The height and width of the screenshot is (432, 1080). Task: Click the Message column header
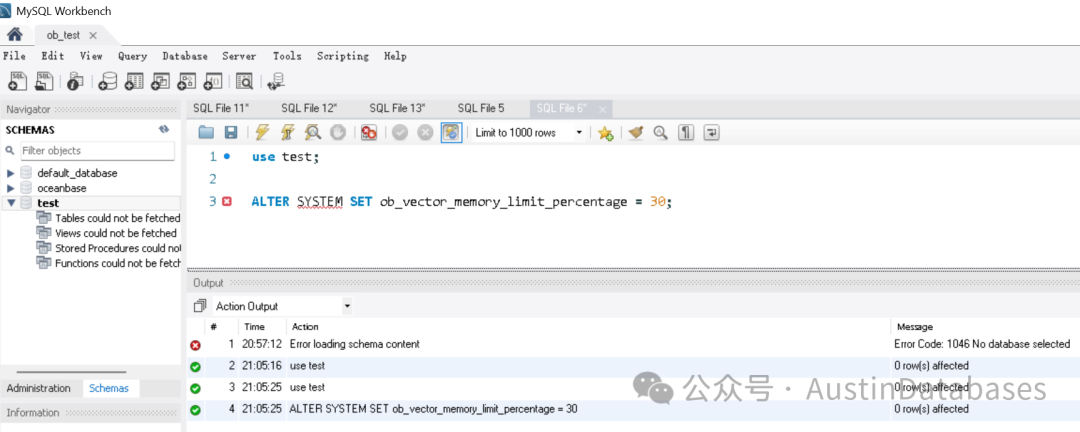[913, 327]
